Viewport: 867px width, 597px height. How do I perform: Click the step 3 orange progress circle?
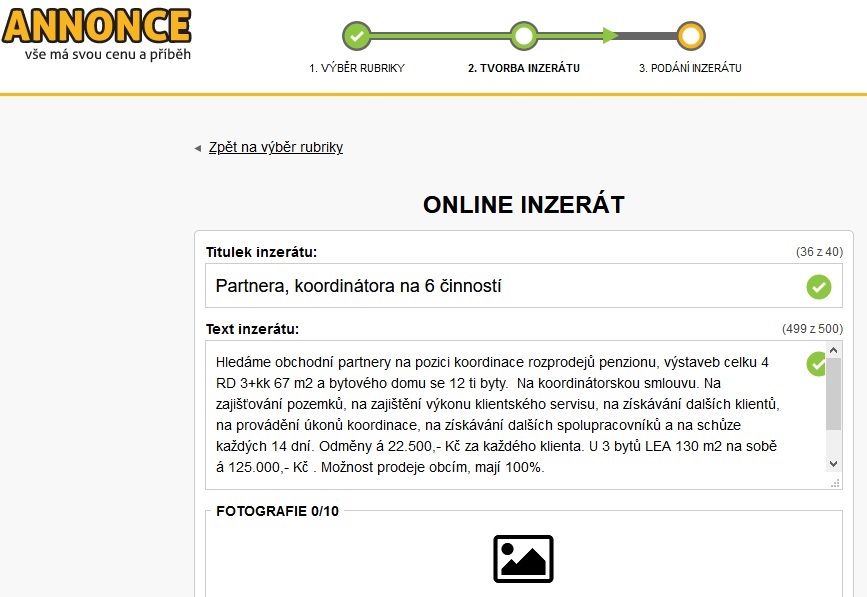tap(691, 36)
